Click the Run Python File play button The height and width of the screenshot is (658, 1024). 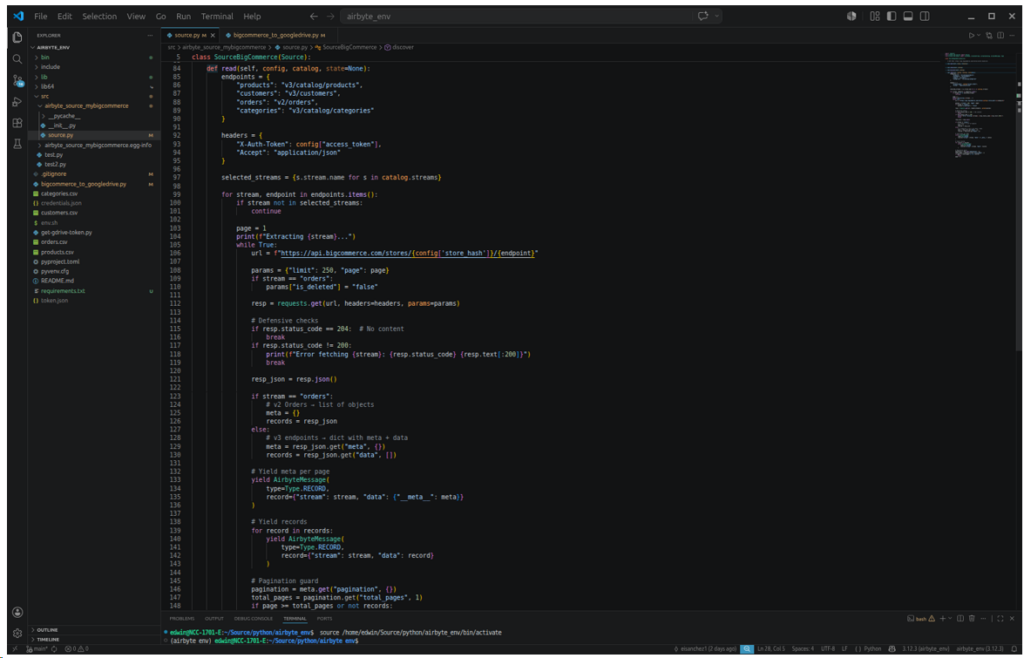point(972,35)
